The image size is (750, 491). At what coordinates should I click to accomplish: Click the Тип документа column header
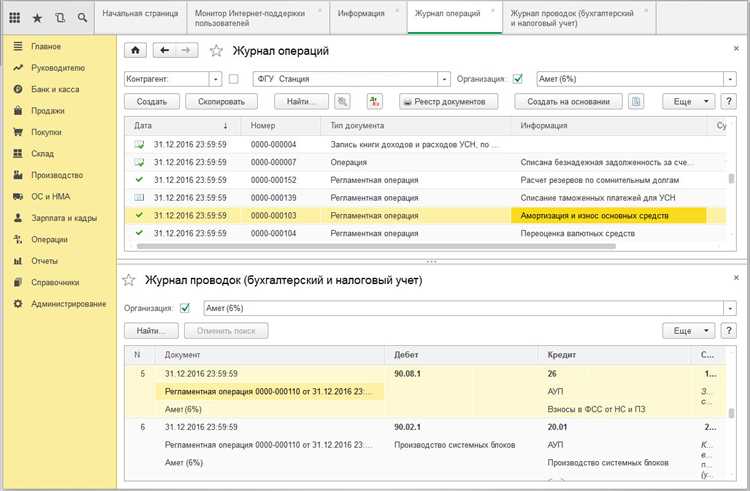click(x=418, y=126)
